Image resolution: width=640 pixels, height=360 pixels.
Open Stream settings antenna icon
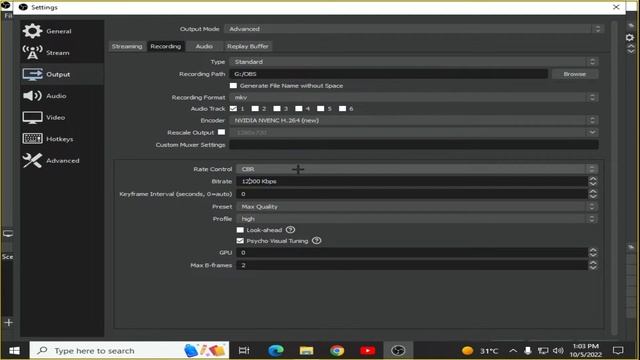point(32,53)
